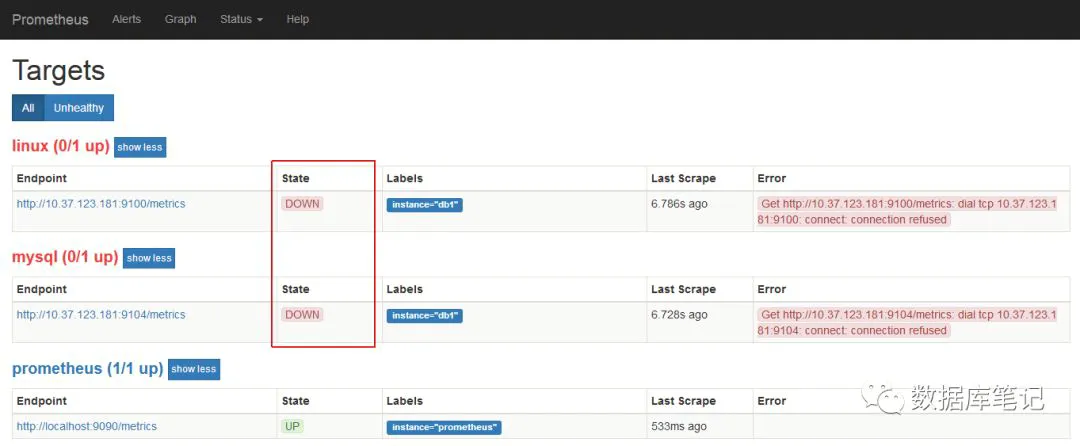Click the 6.786s ago last scrape value
This screenshot has height=446, width=1080.
coord(679,204)
